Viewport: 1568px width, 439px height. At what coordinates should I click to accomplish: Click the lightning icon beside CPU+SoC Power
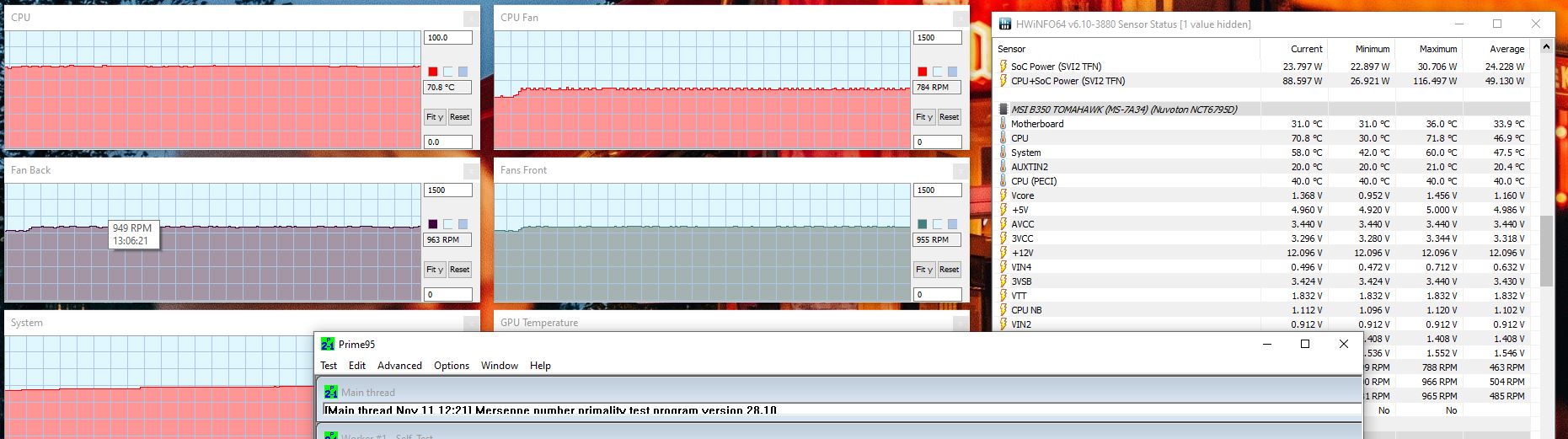click(x=1003, y=81)
